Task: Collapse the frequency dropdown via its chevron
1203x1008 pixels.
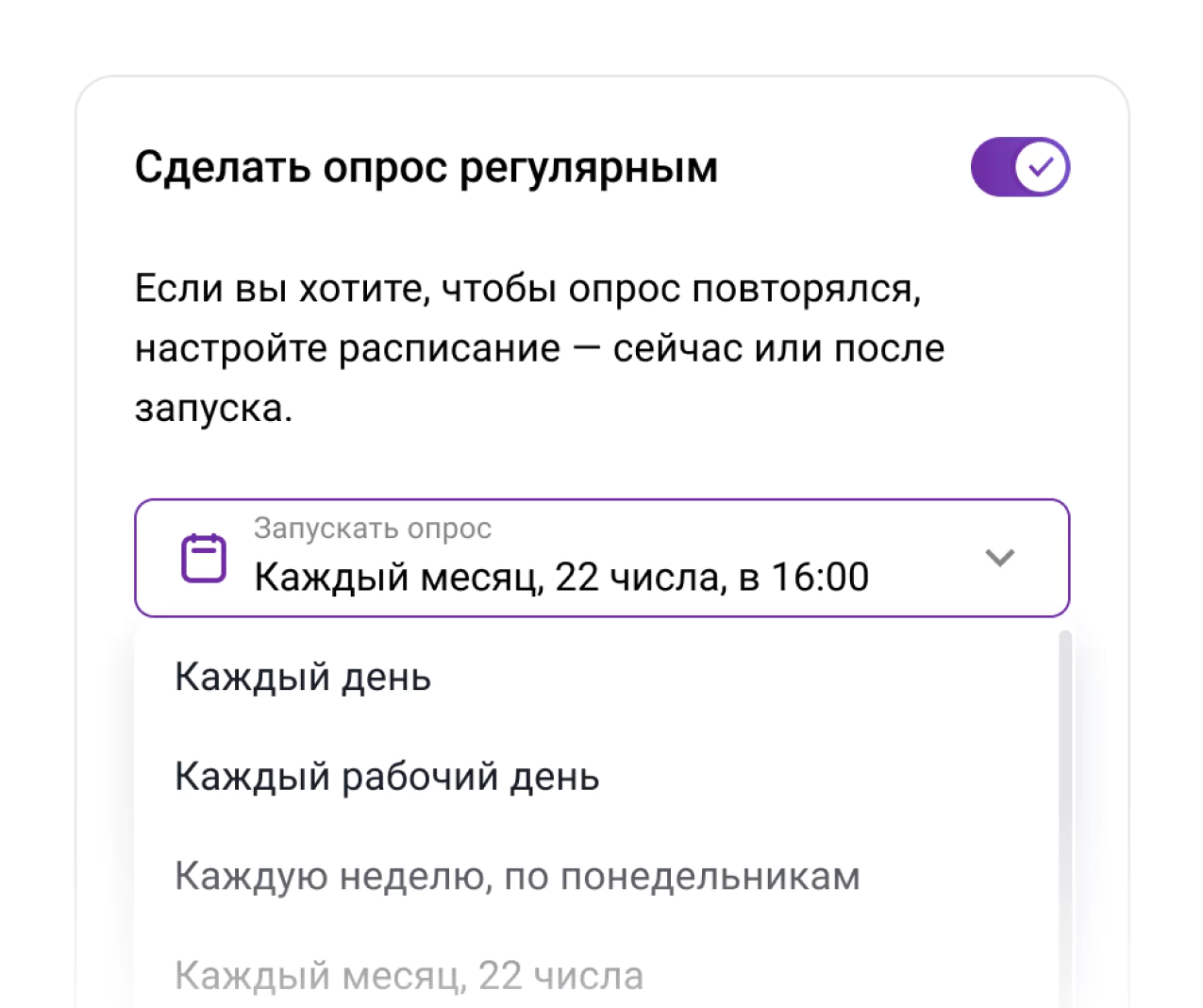Action: coord(1000,558)
